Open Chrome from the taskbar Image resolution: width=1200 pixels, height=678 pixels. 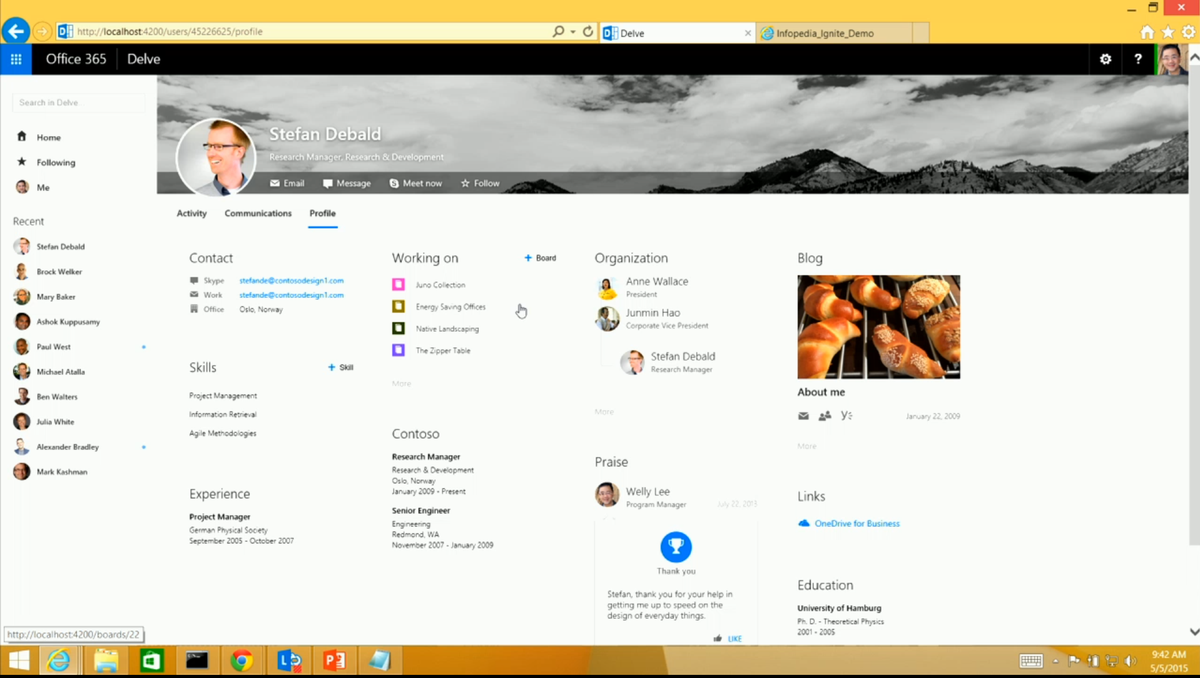pyautogui.click(x=241, y=660)
